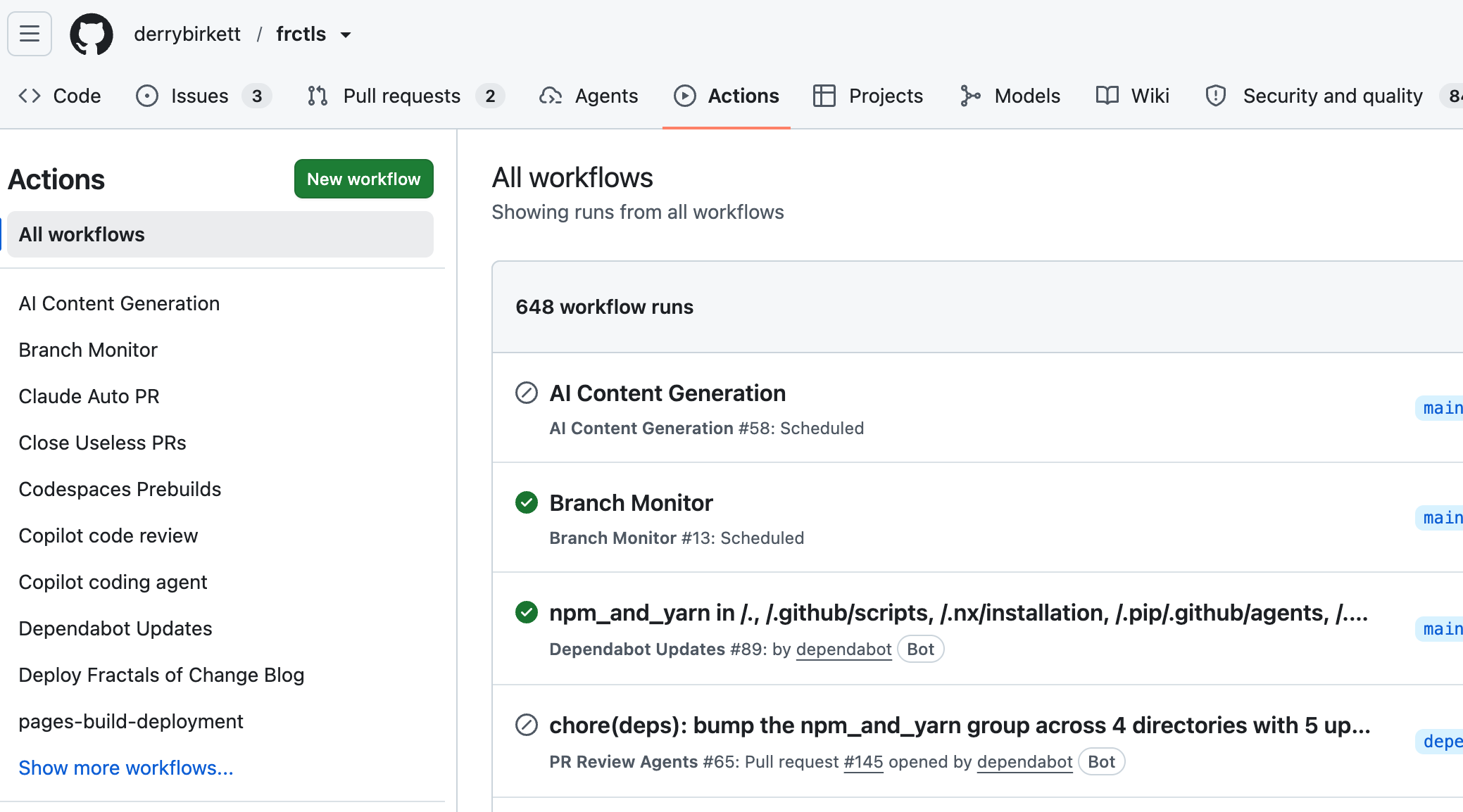Click Bot label on Dependabot Updates #89
1463x812 pixels.
(920, 649)
